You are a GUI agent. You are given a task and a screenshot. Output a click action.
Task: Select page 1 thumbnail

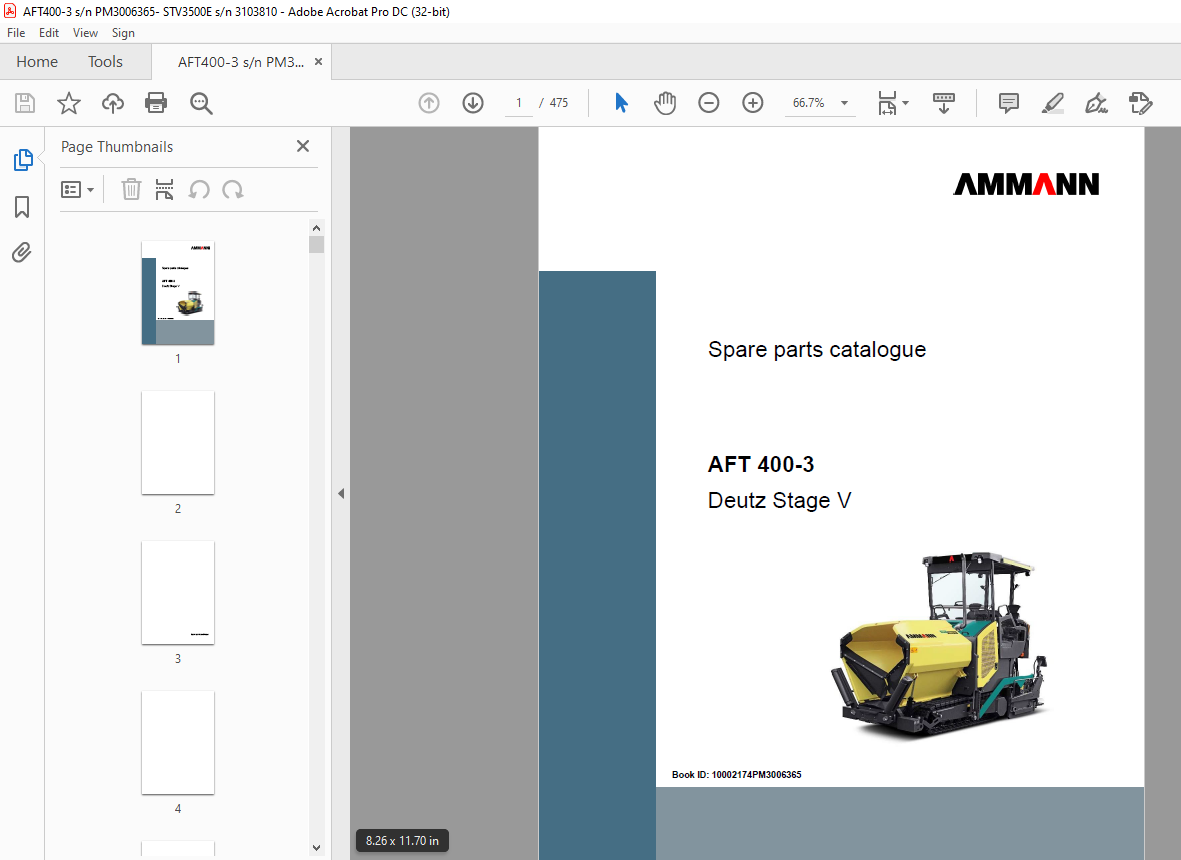coord(178,293)
